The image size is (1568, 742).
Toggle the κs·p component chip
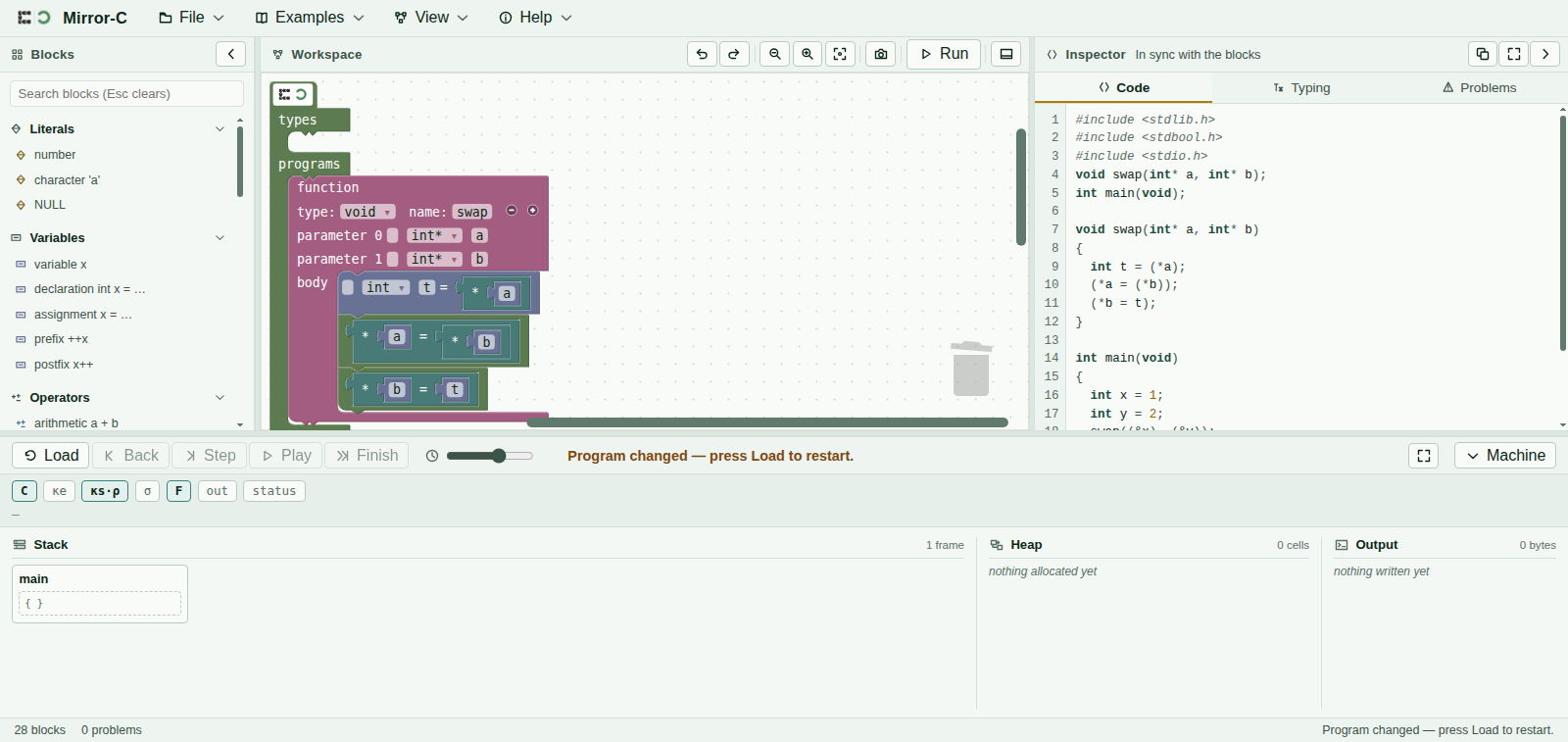[105, 491]
